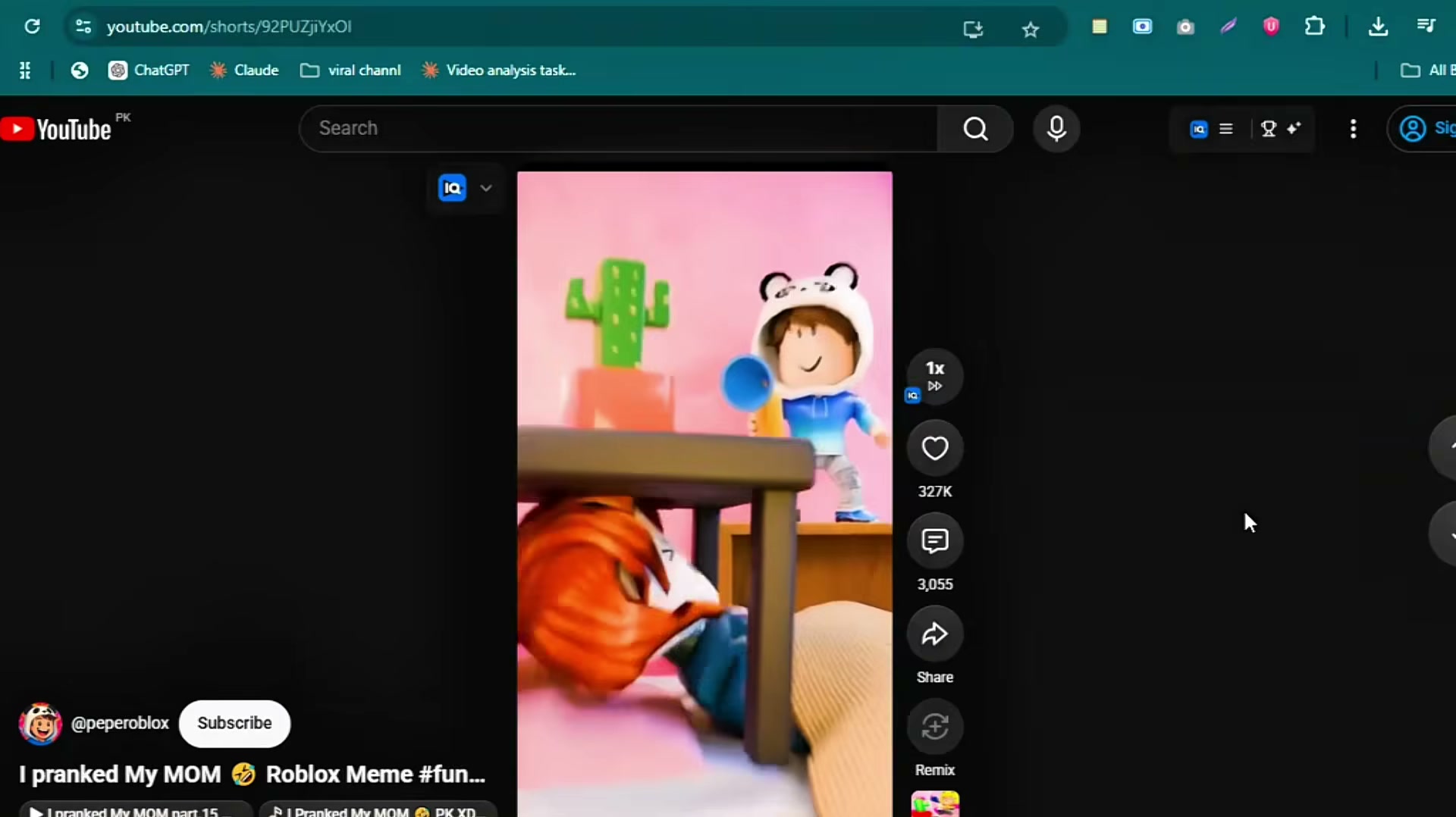Open the sound thumbnail below Remix
The width and height of the screenshot is (1456, 817).
coord(935,804)
